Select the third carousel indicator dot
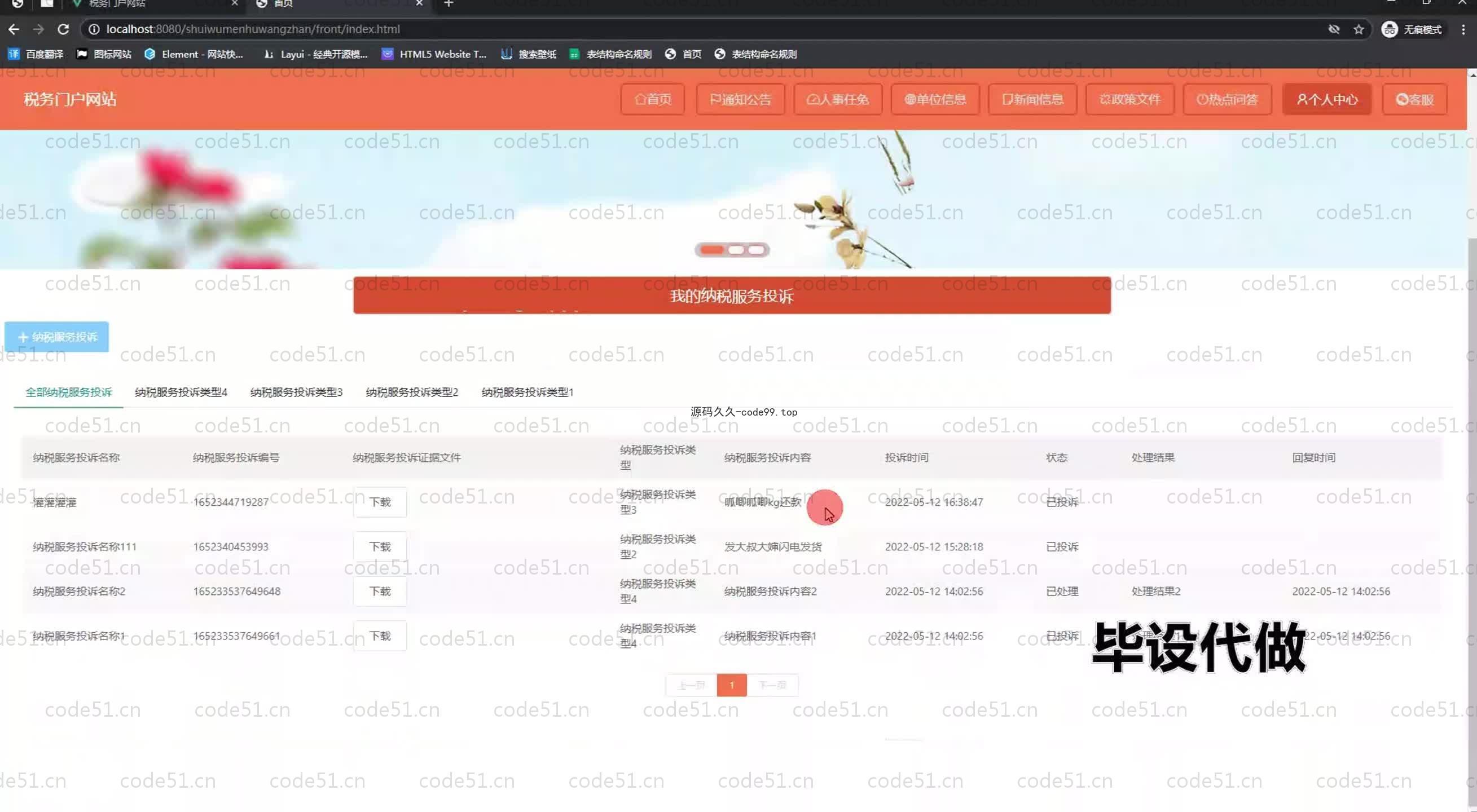Viewport: 1477px width, 812px height. [x=757, y=250]
